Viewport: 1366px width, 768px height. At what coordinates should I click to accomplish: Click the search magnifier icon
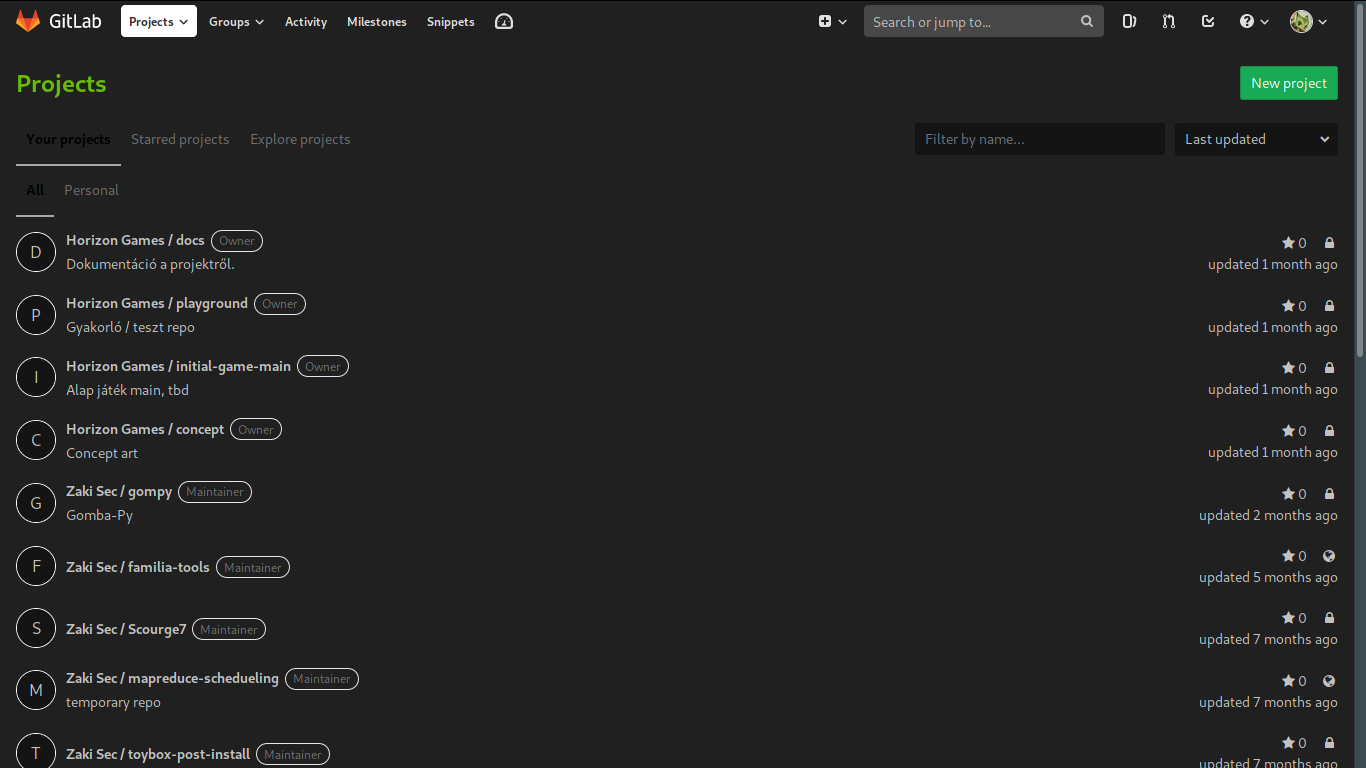(1086, 20)
